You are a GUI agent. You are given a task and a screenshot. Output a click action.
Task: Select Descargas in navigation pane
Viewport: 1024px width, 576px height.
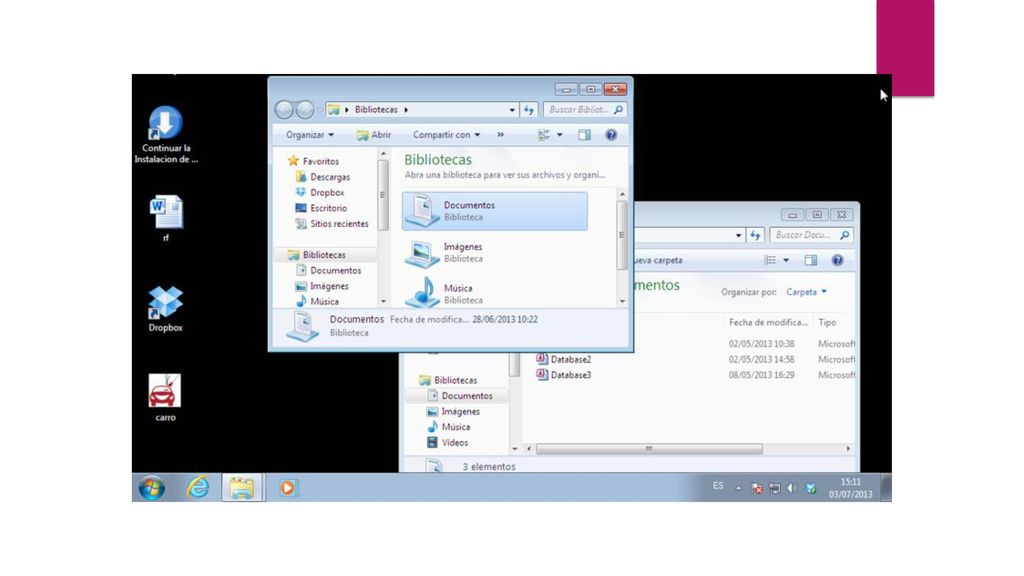pyautogui.click(x=323, y=177)
